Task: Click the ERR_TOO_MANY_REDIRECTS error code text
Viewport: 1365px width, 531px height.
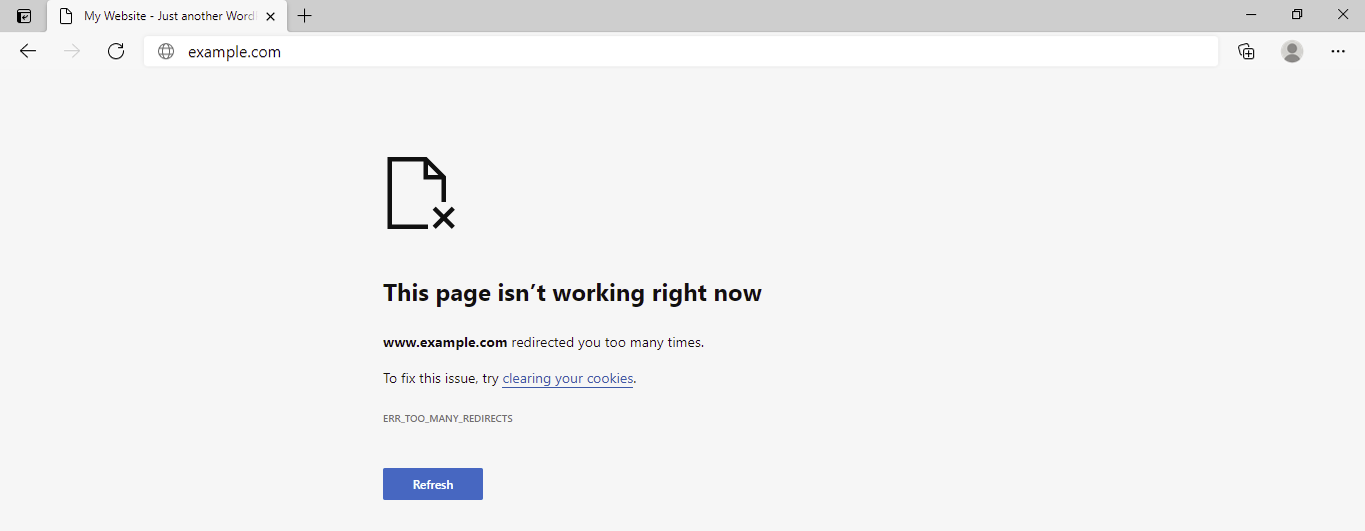Action: (448, 419)
